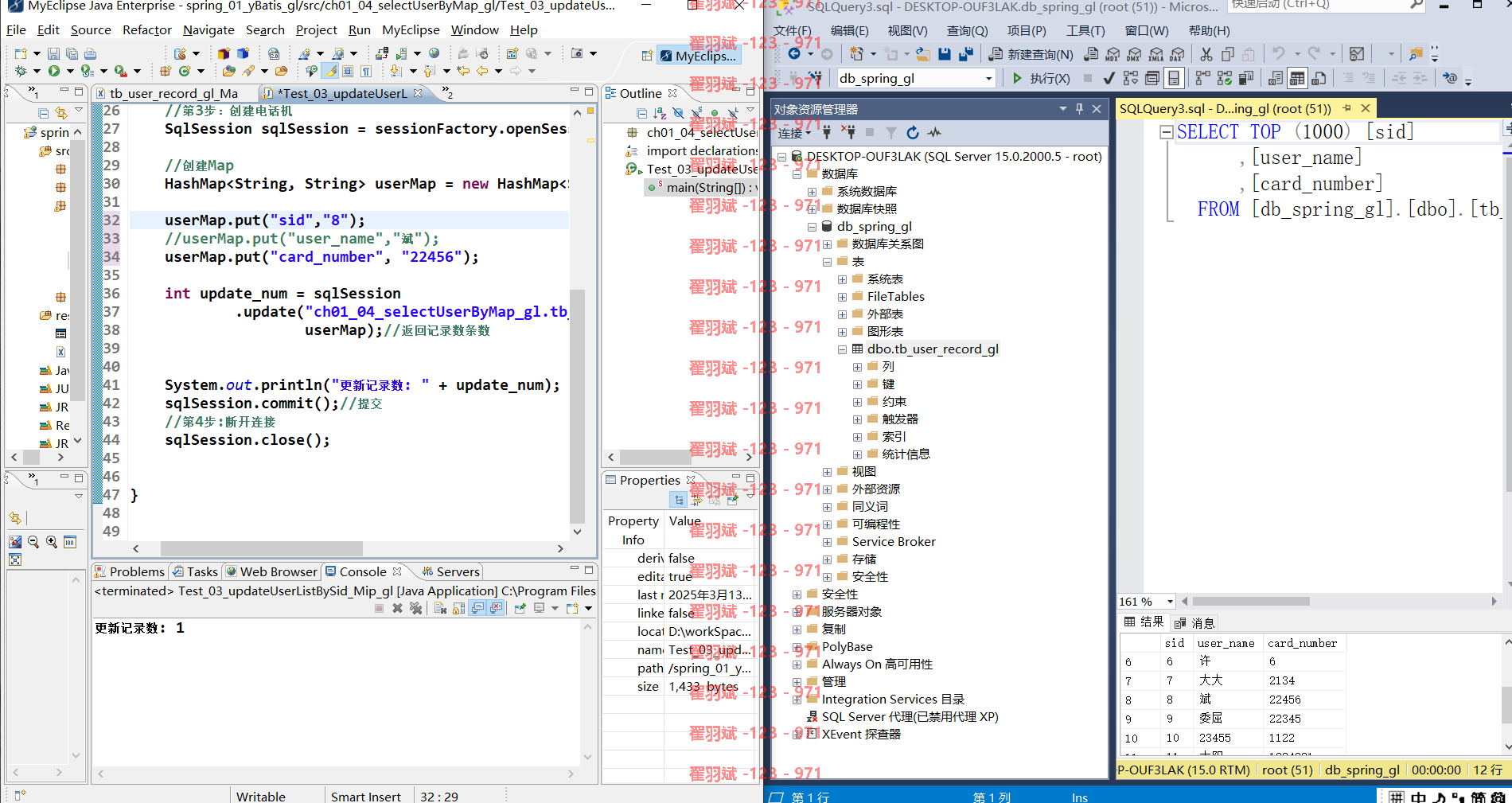
Task: Click the Eclipse Print icon
Action: (x=90, y=53)
